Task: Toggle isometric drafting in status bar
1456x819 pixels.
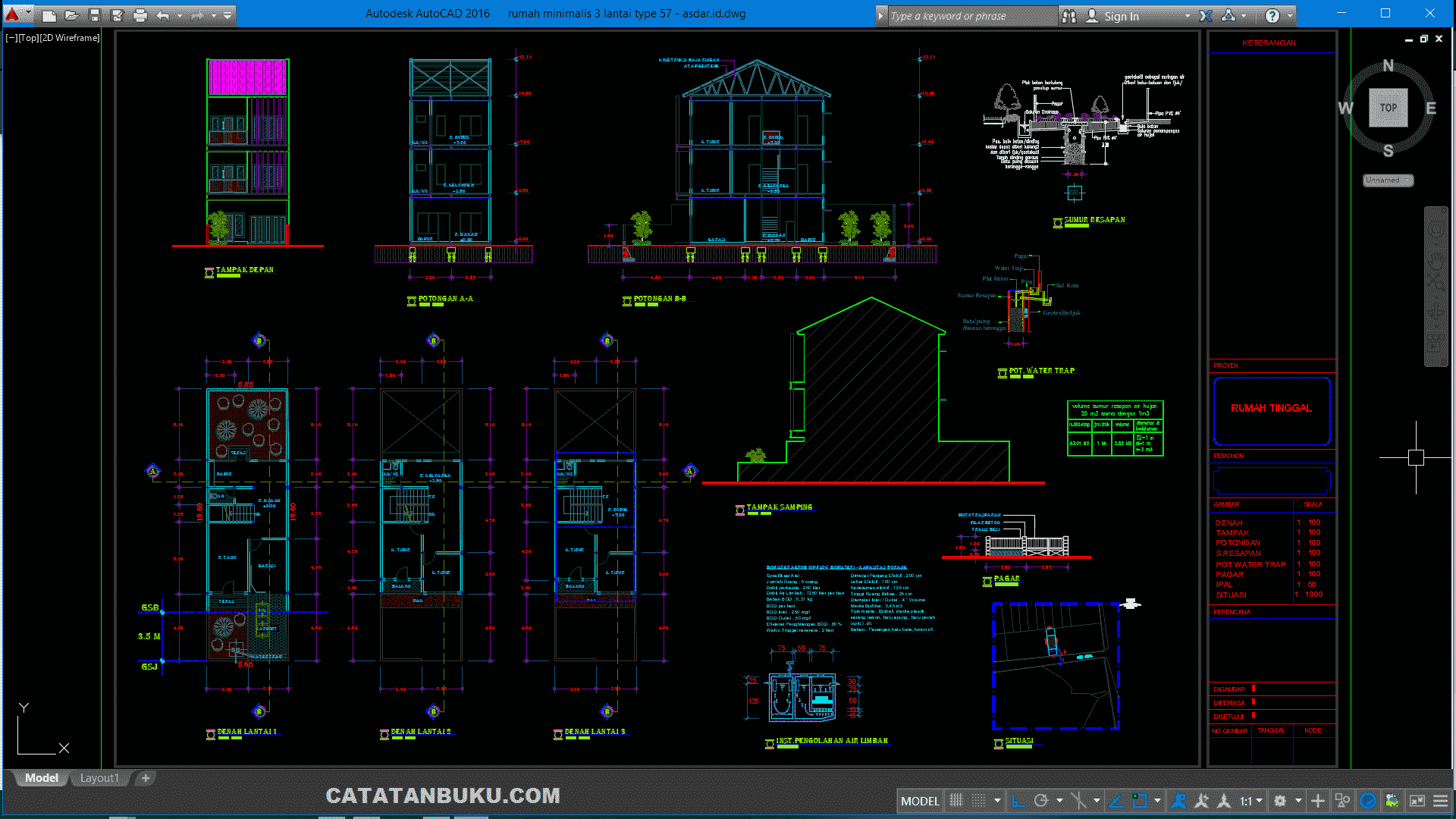Action: pos(1078,801)
